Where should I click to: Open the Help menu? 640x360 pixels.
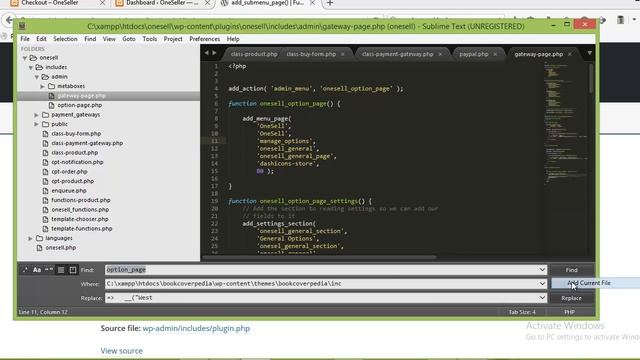[x=233, y=39]
